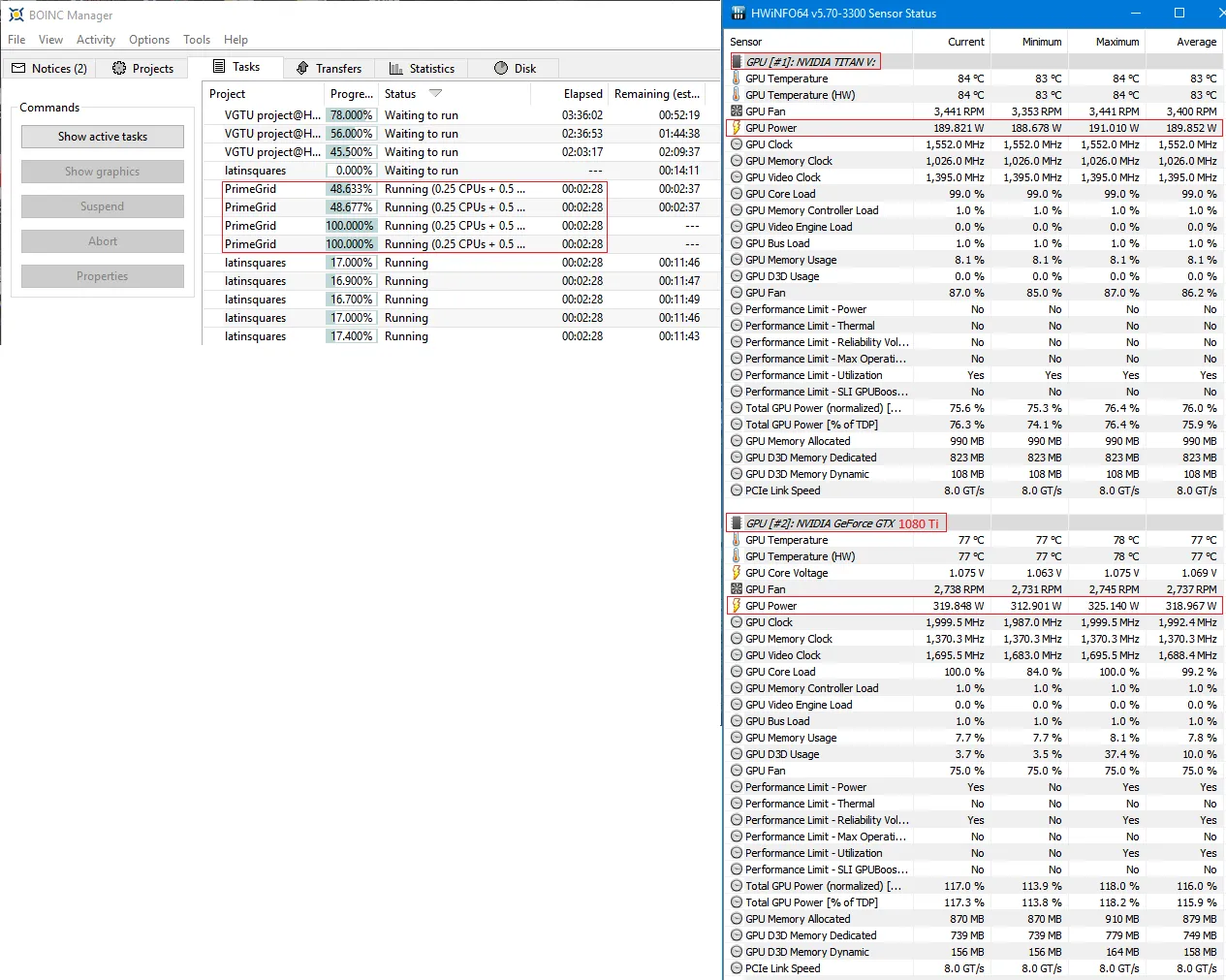Click the Maximum column header in HWiNFO64
1226x980 pixels.
[1106, 42]
